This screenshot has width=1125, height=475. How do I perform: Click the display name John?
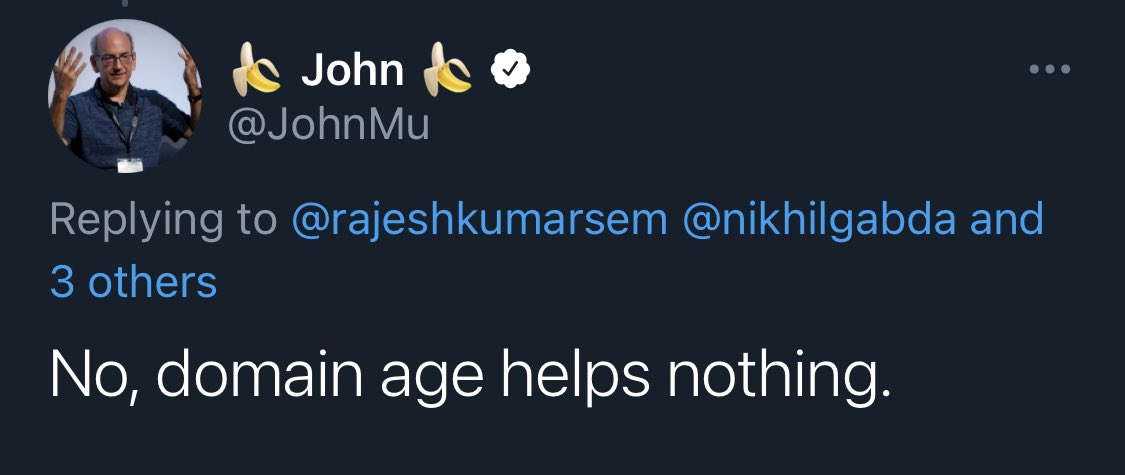point(352,70)
